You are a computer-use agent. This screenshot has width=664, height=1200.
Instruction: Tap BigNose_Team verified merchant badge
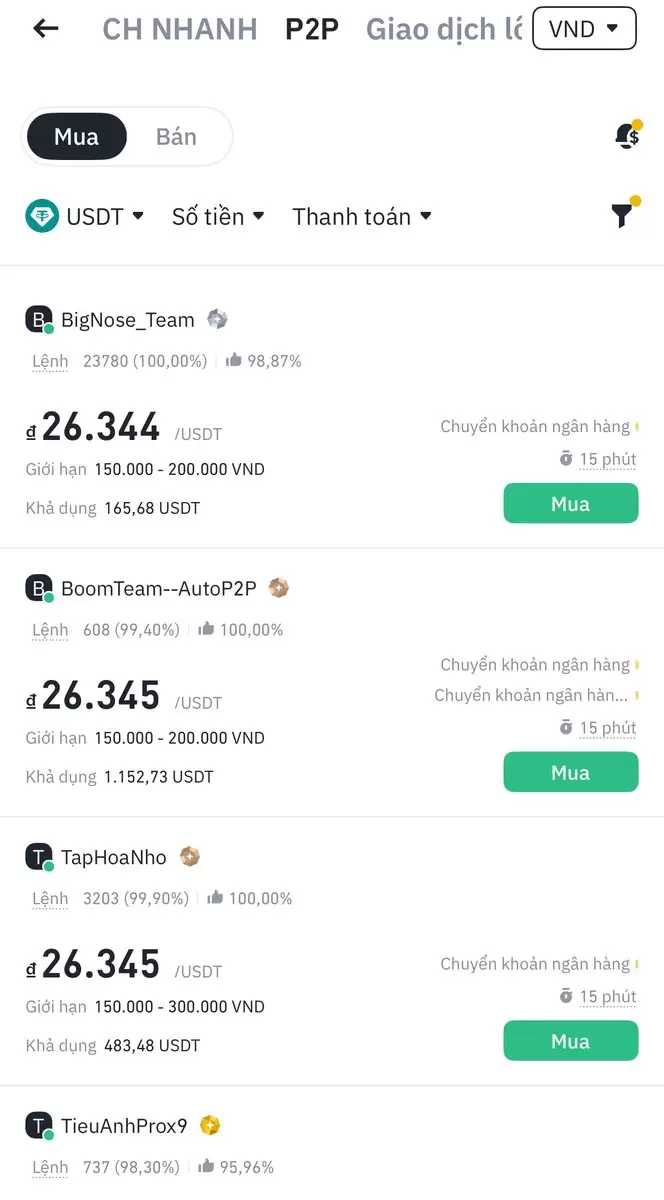point(217,319)
